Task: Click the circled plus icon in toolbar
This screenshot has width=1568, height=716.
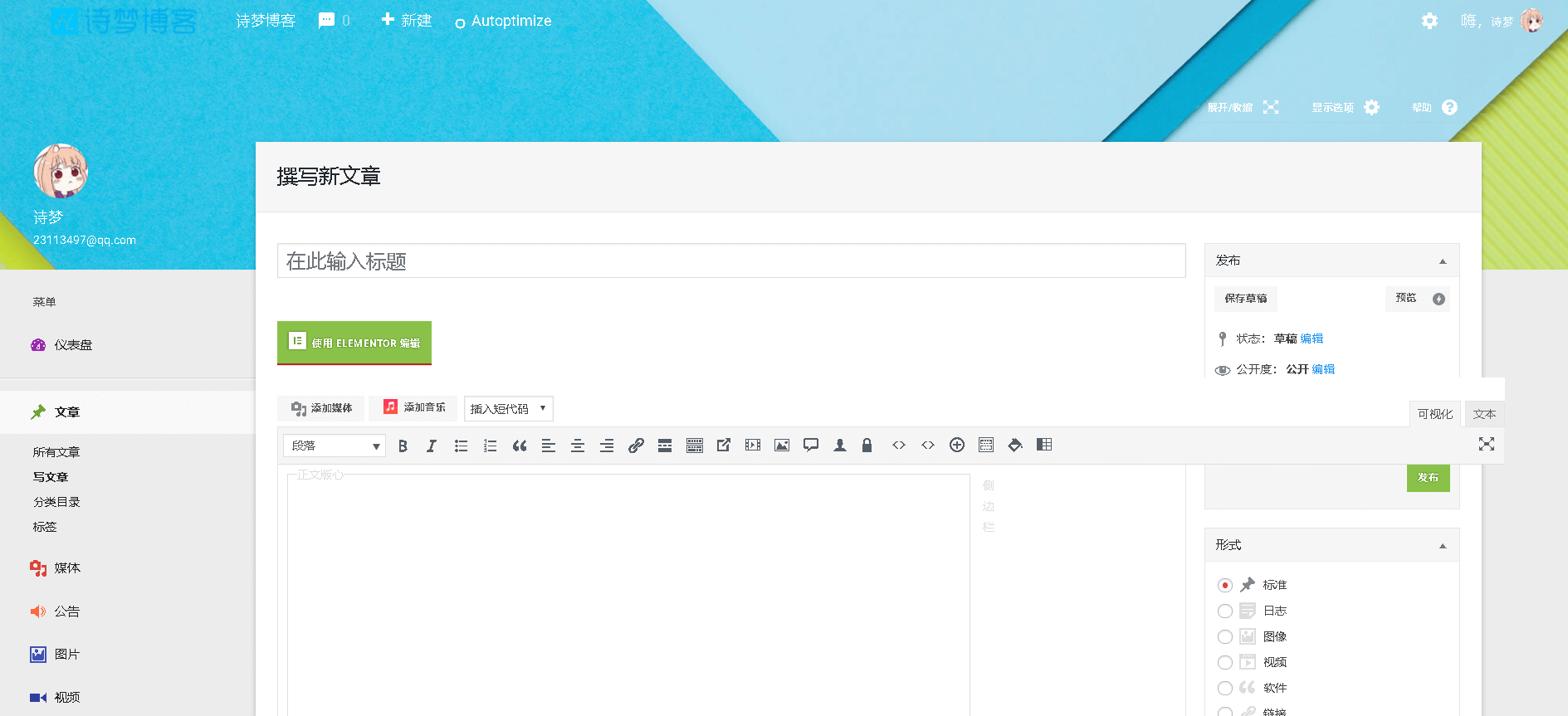Action: pos(957,446)
